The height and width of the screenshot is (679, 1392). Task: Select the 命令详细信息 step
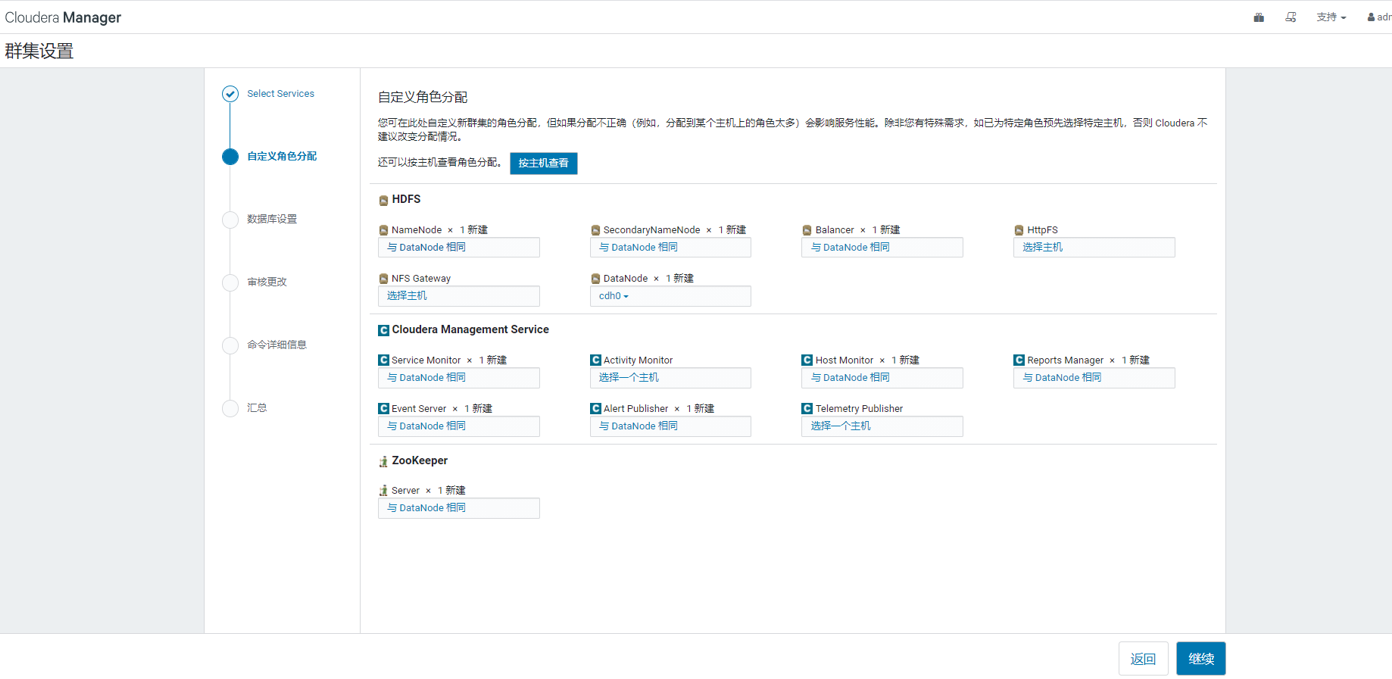(277, 345)
